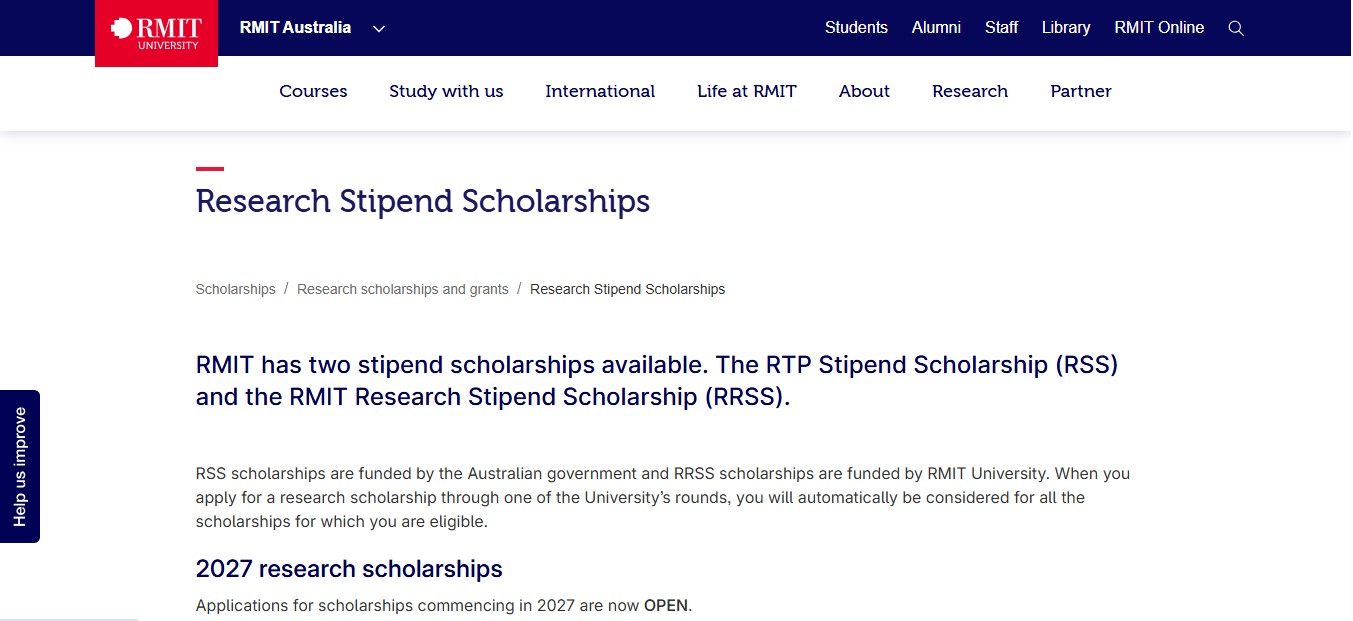Screen dimensions: 1353x621
Task: Open the Partner menu
Action: point(1081,91)
